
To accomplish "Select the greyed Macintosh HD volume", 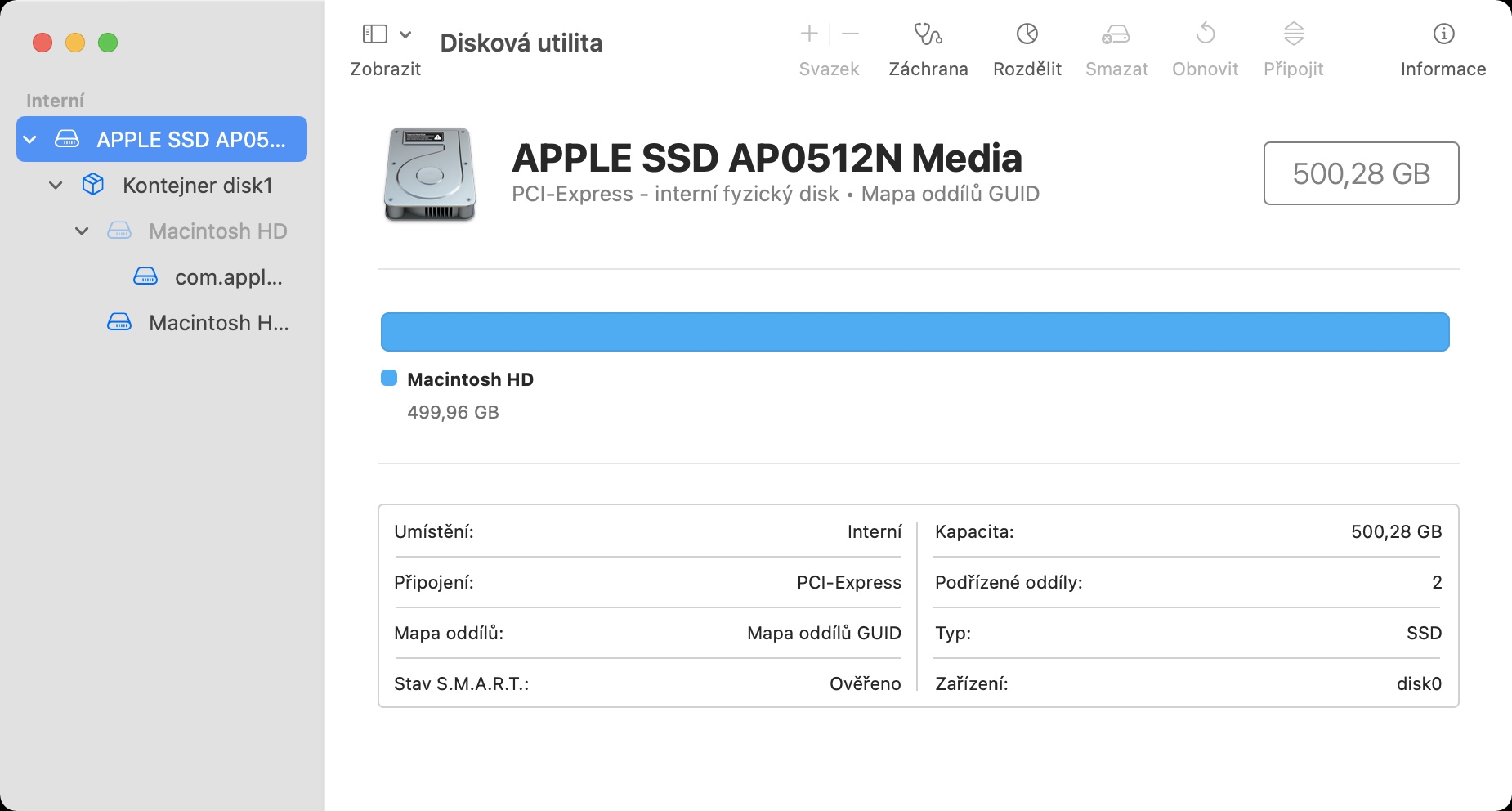I will click(217, 231).
